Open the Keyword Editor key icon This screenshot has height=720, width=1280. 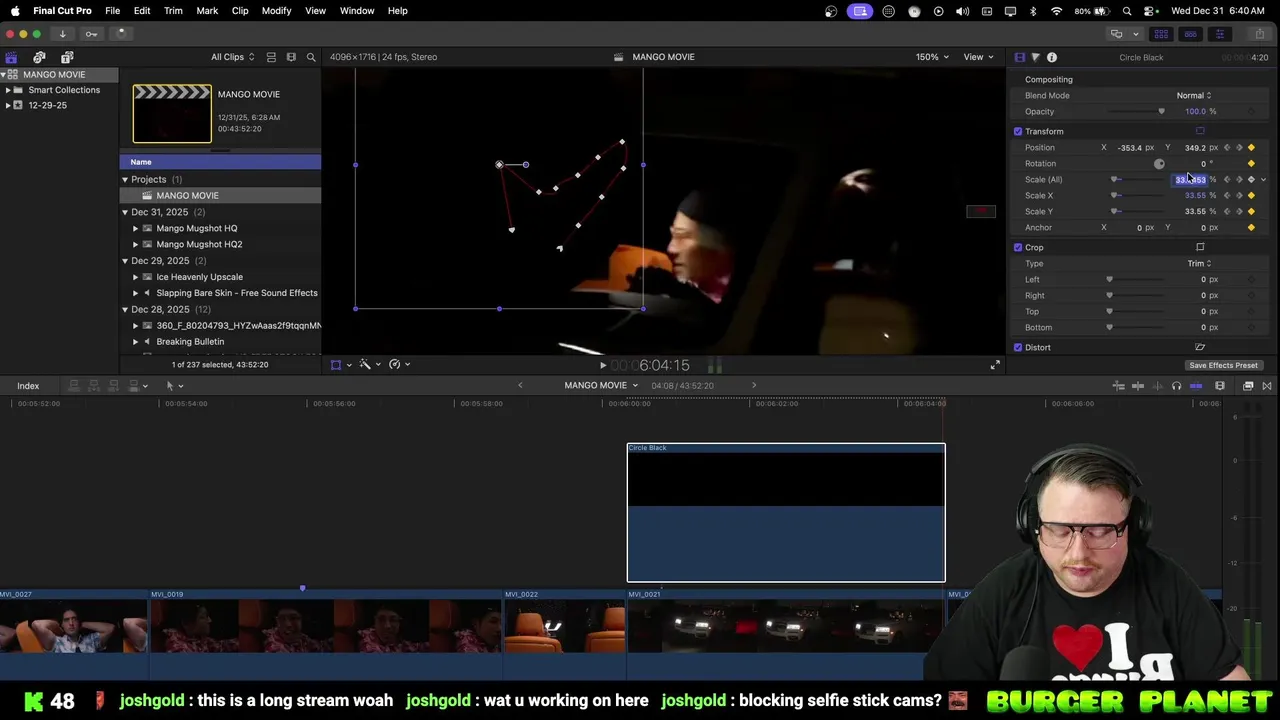91,33
